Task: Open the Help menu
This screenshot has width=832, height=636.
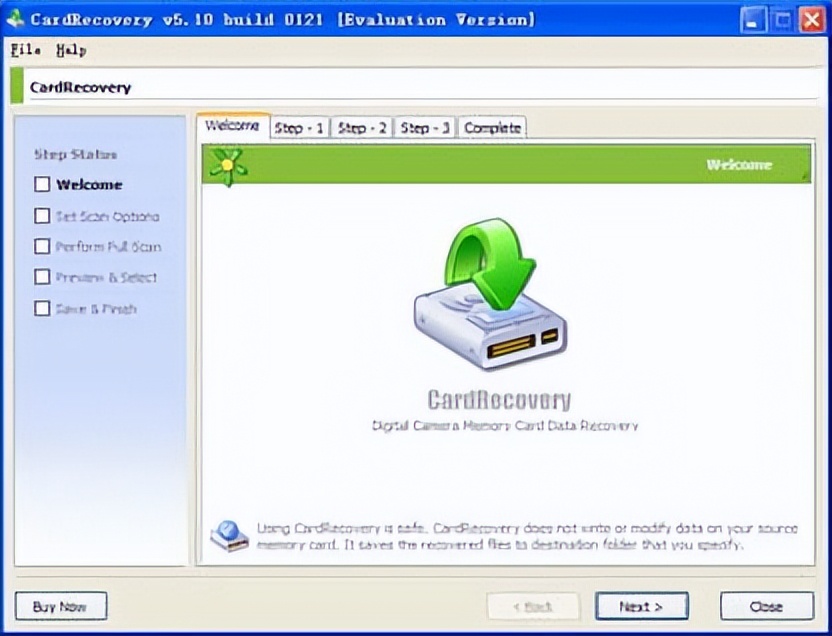Action: (72, 50)
